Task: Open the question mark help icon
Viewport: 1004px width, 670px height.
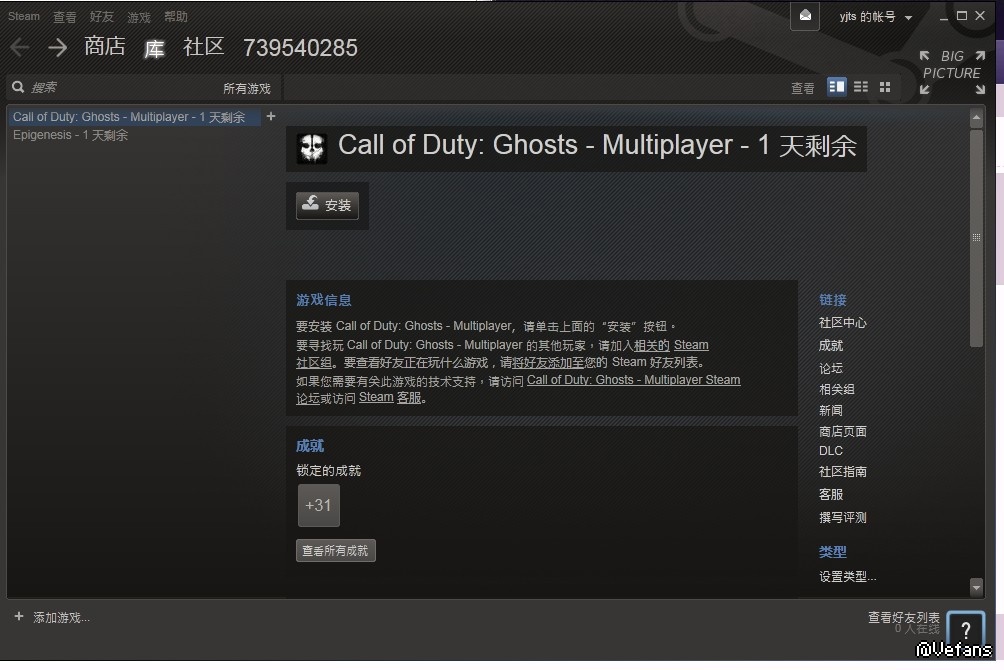Action: [966, 630]
